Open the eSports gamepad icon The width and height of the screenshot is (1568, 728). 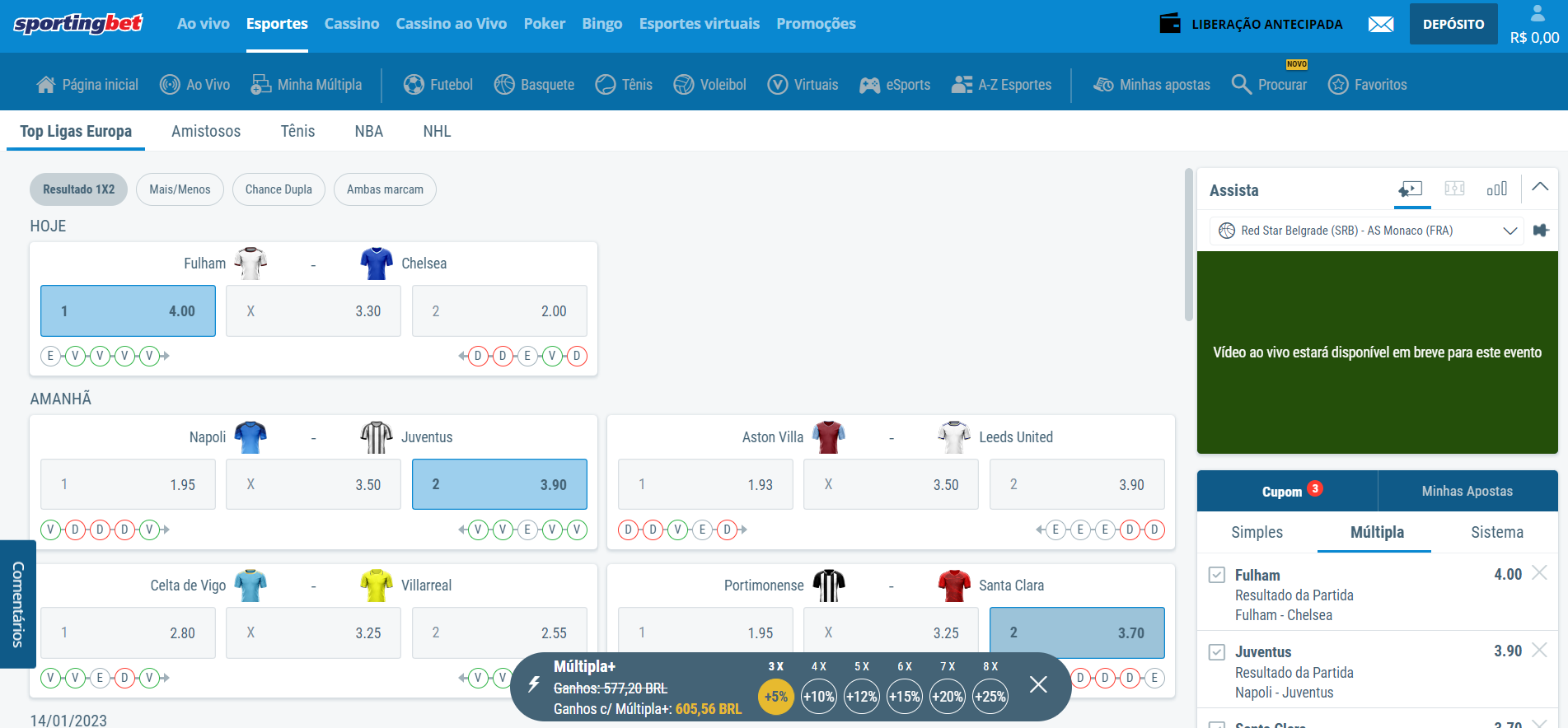[x=870, y=85]
